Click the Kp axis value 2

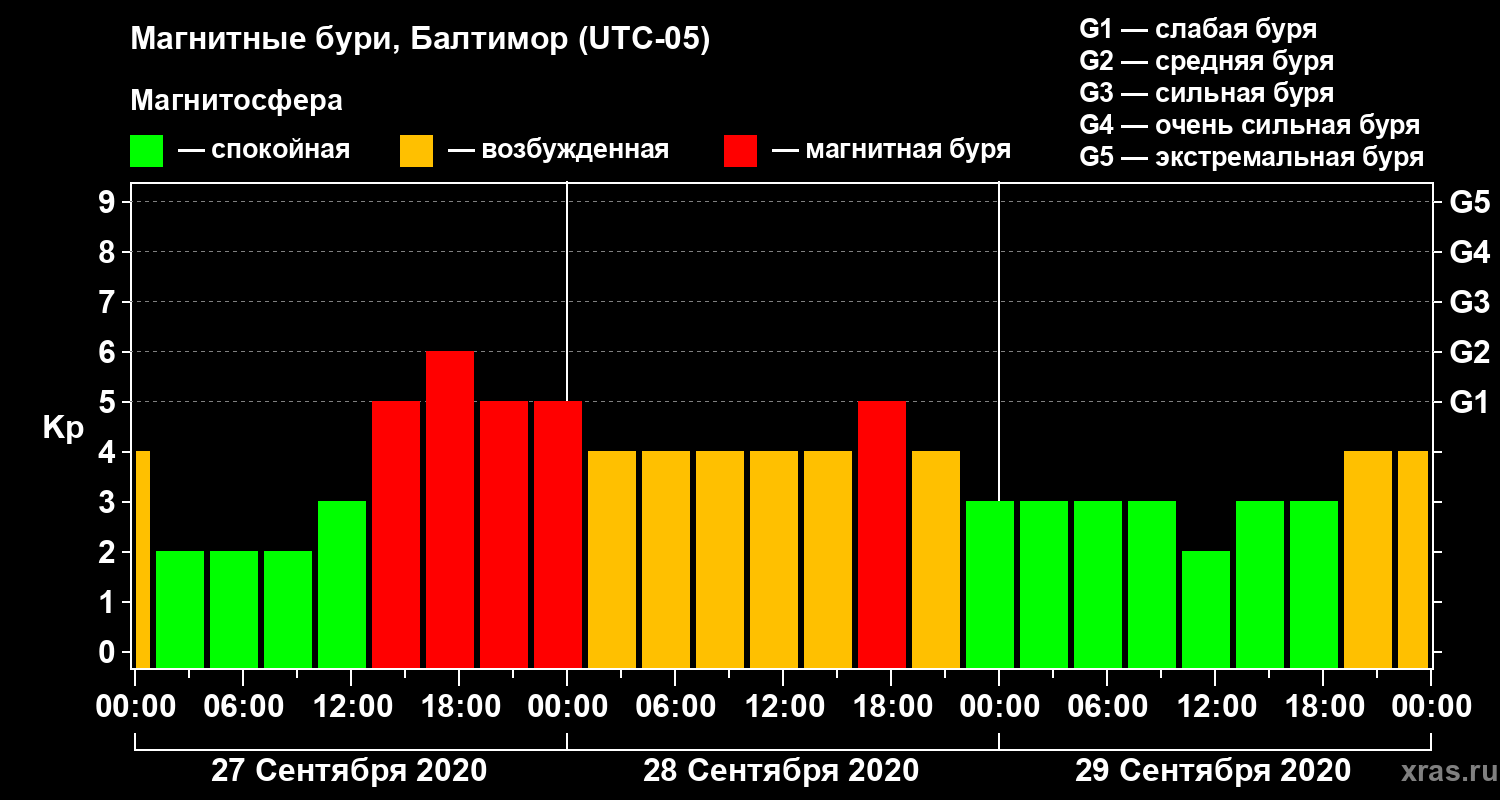(109, 552)
